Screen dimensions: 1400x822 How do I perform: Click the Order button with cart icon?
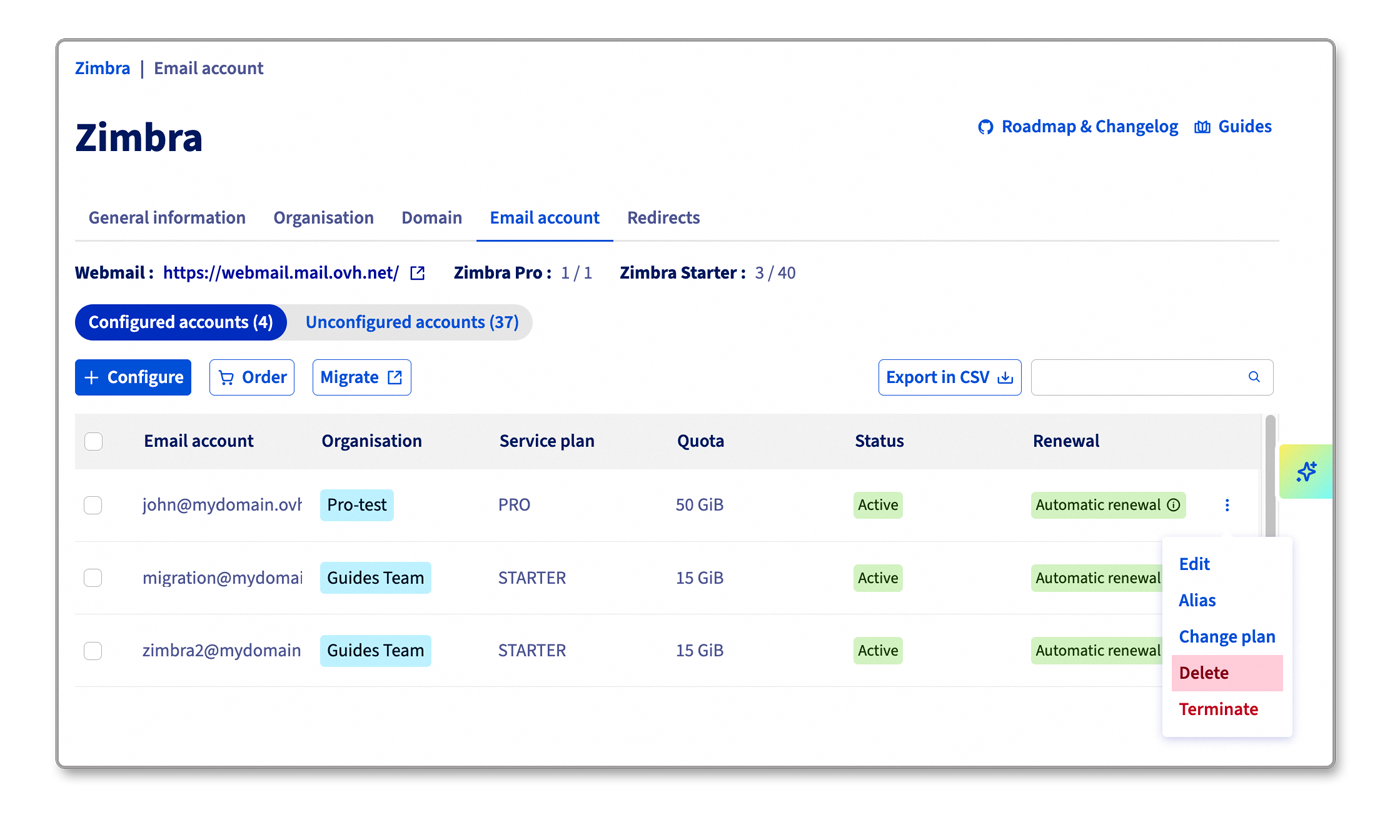pos(252,377)
